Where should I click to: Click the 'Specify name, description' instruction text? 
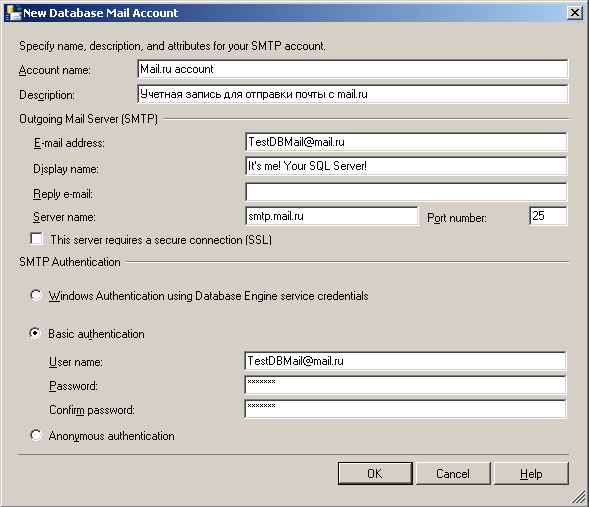point(172,46)
